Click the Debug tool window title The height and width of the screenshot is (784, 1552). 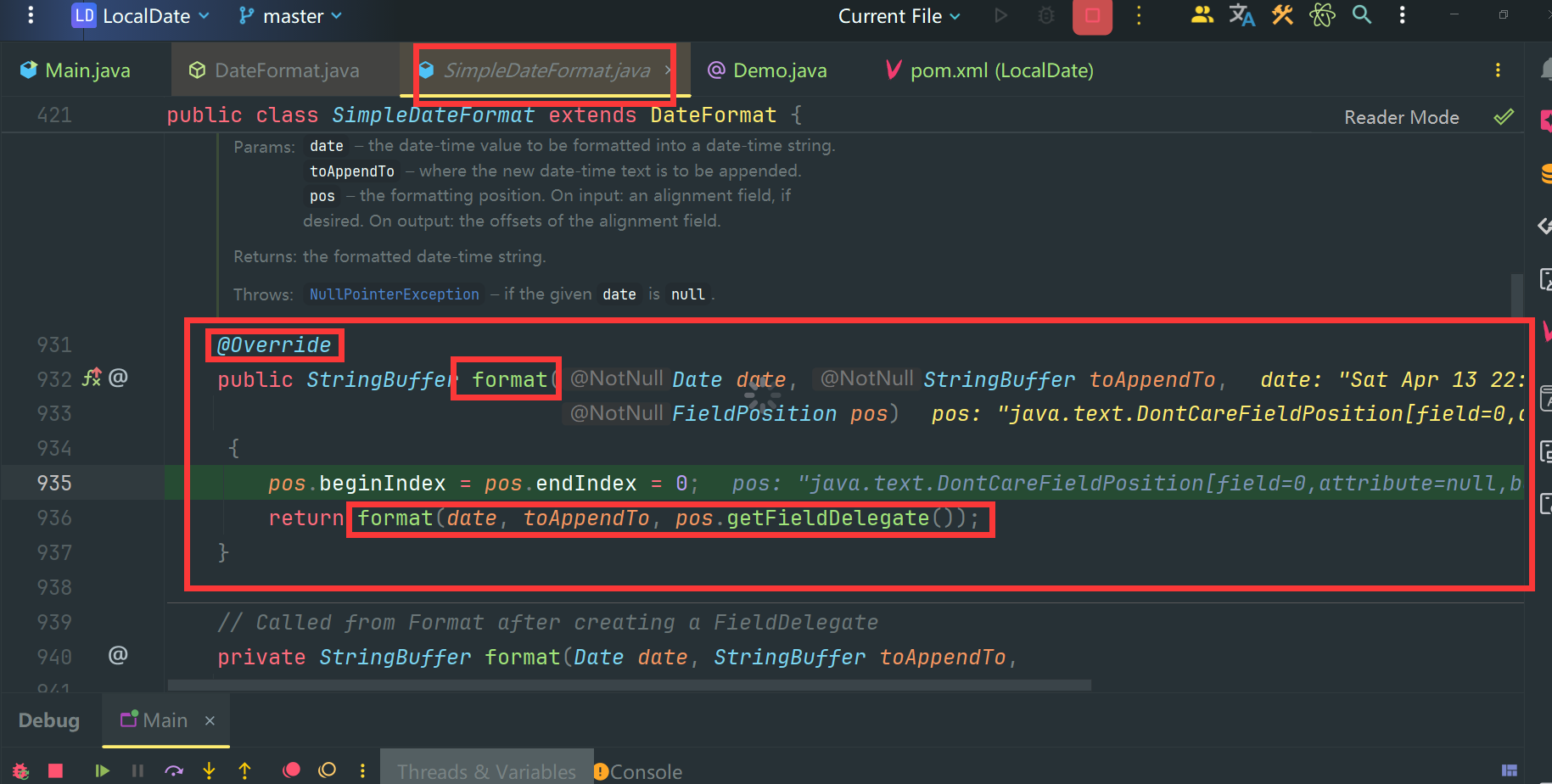(x=49, y=720)
